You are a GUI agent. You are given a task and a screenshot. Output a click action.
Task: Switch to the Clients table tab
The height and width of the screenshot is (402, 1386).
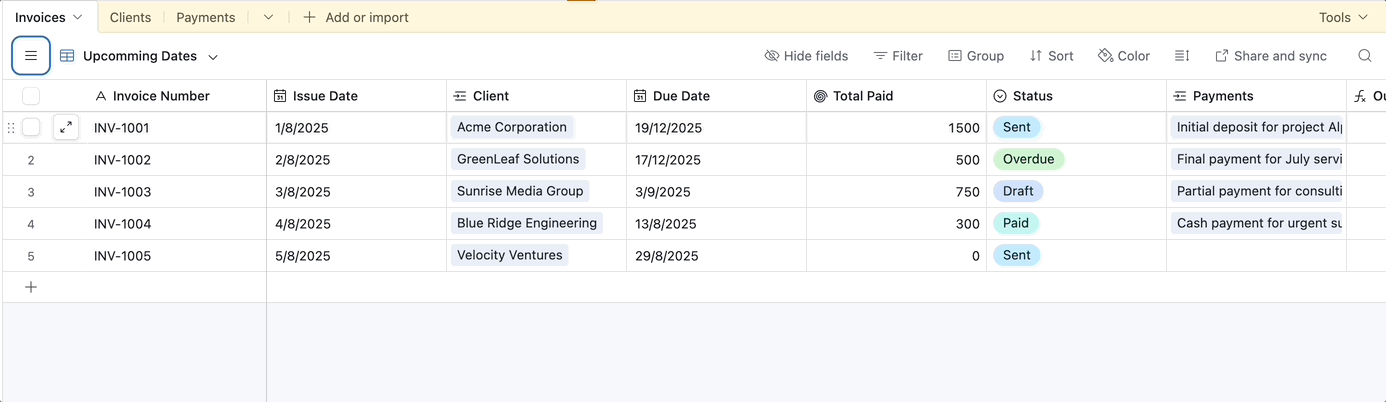(130, 17)
